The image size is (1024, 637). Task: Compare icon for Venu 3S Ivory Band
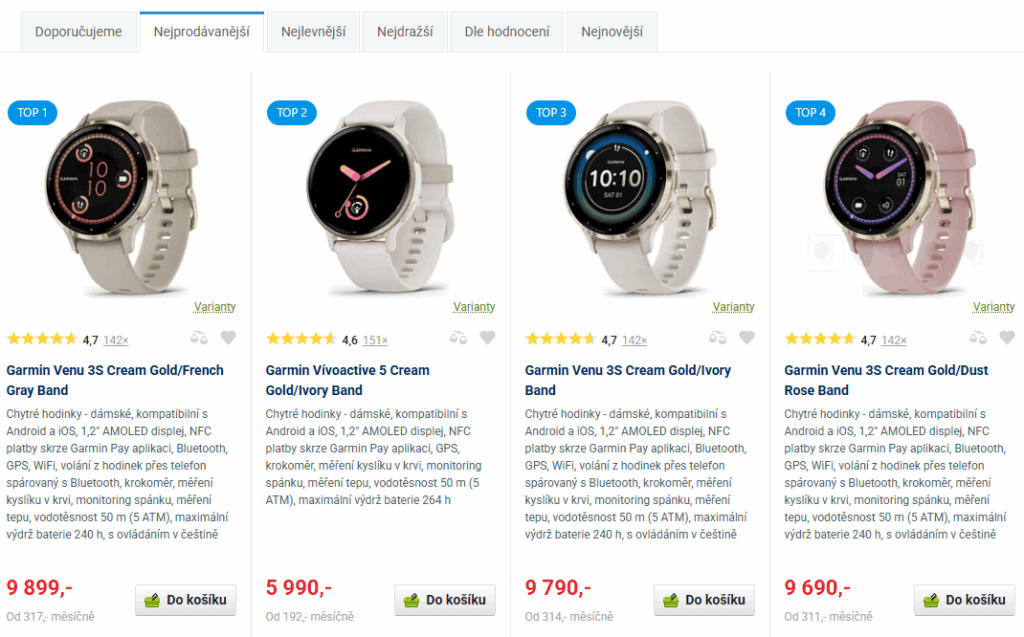coord(718,338)
